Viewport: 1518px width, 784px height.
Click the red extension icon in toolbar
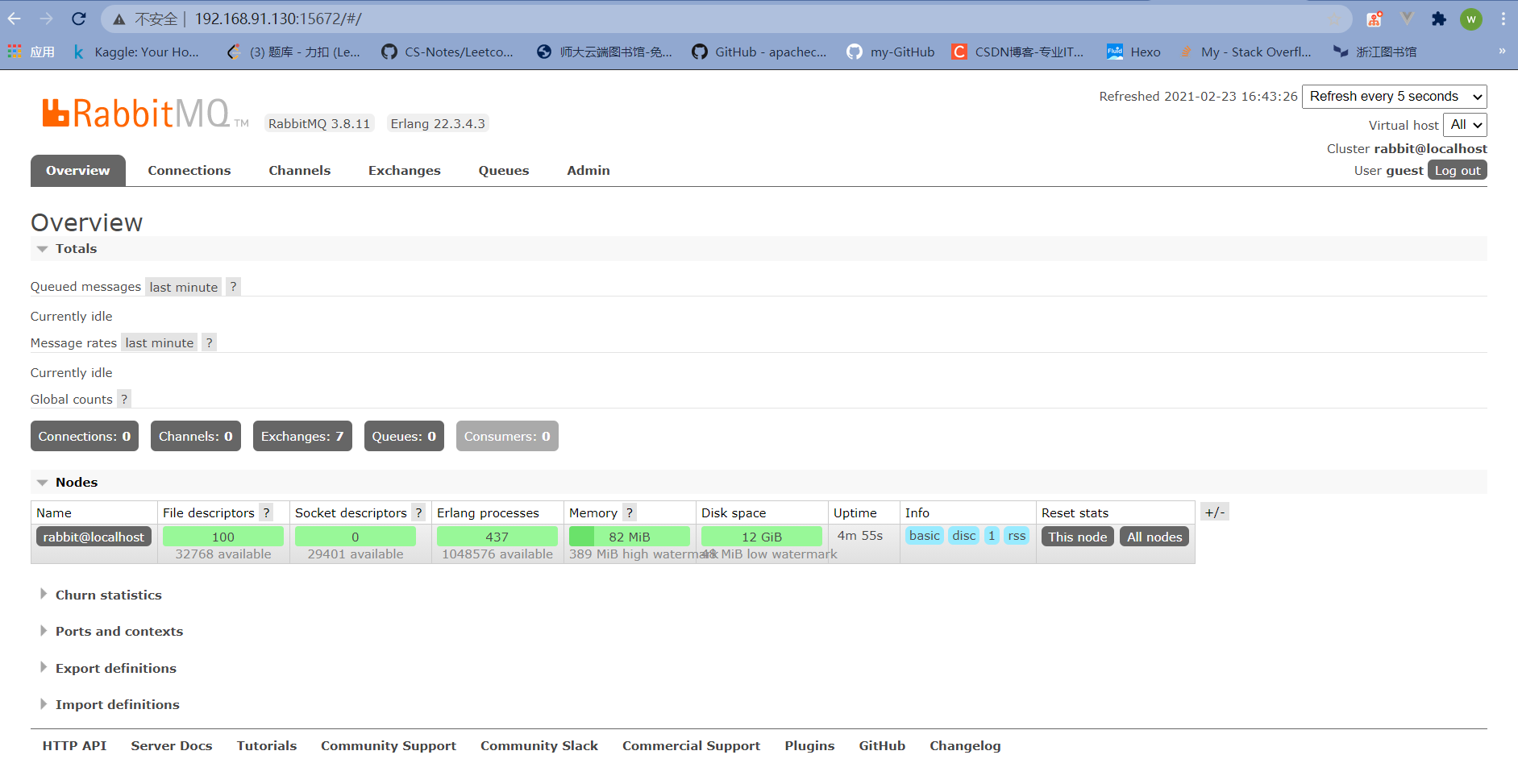[x=1375, y=19]
